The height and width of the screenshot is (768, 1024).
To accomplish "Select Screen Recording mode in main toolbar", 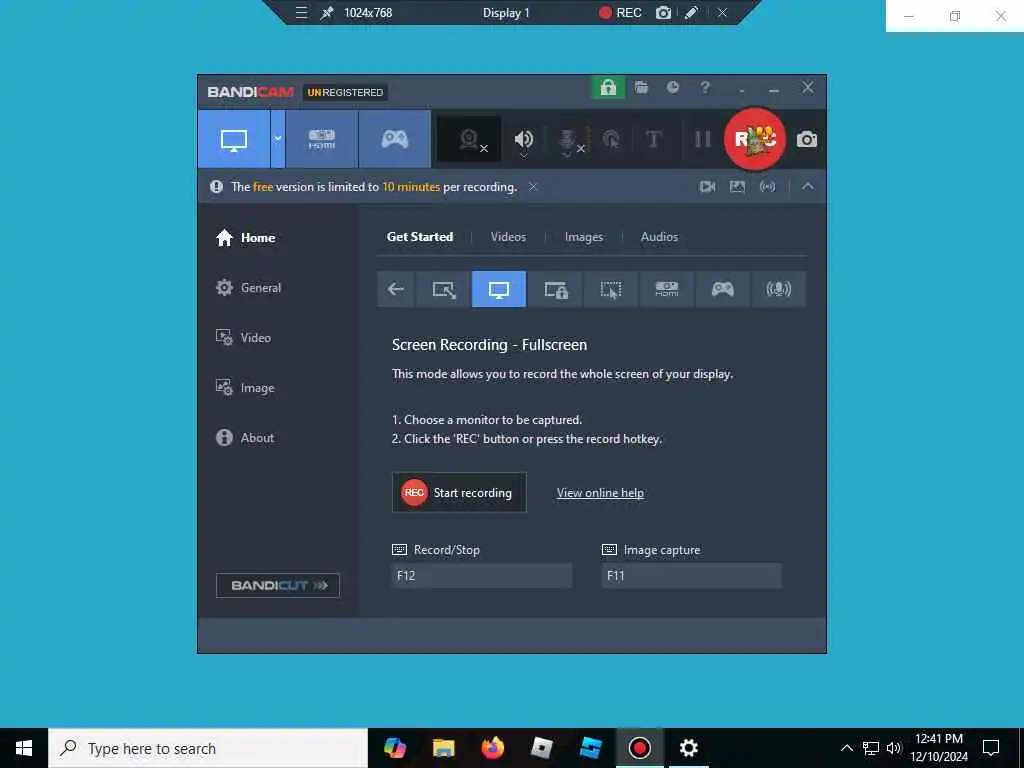I will [x=234, y=139].
